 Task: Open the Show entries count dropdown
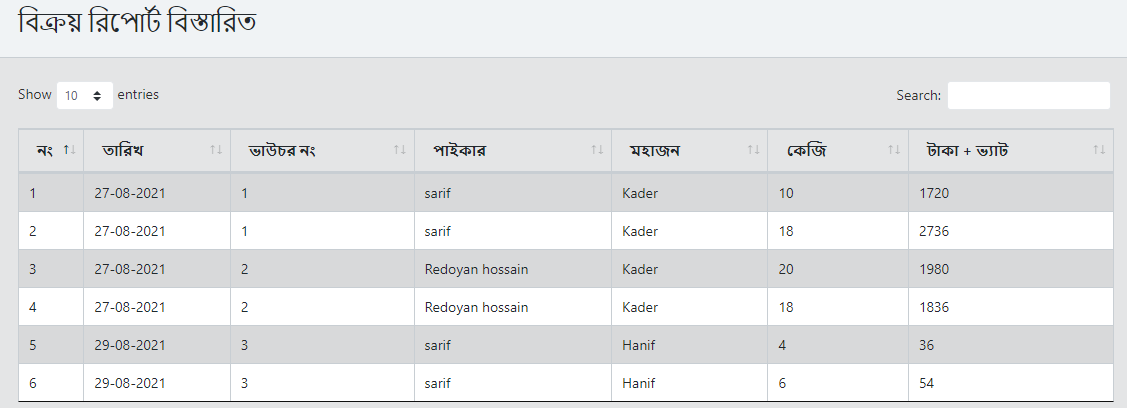coord(84,96)
